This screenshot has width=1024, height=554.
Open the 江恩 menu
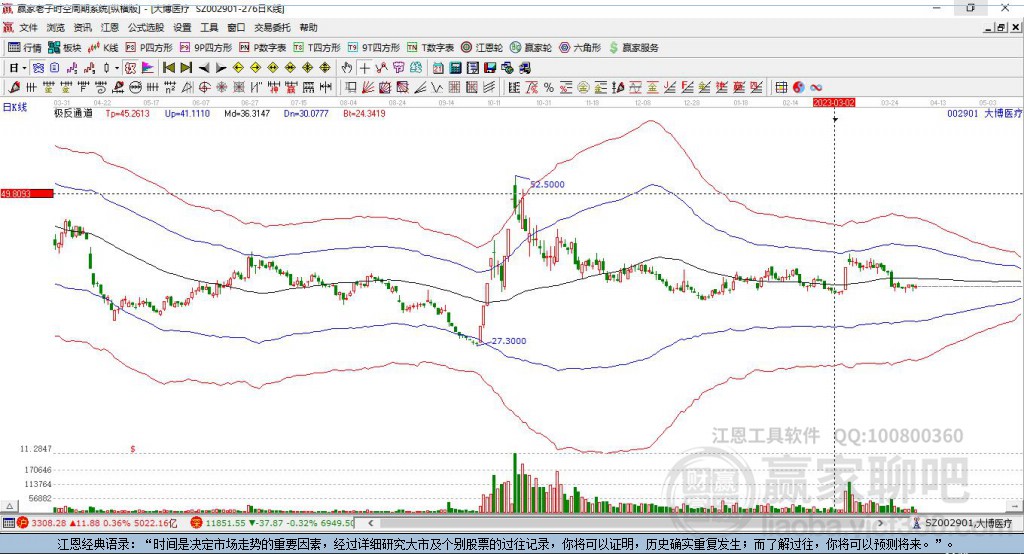[110, 27]
